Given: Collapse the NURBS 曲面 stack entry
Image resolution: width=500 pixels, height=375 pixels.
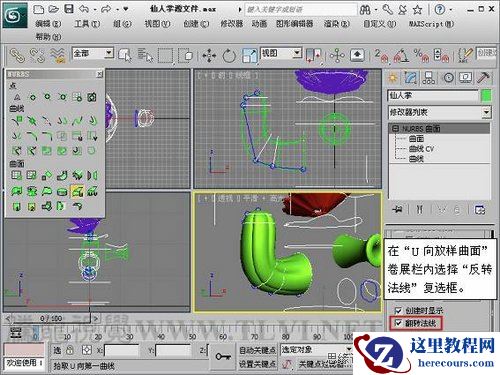Looking at the screenshot, I should click(396, 128).
